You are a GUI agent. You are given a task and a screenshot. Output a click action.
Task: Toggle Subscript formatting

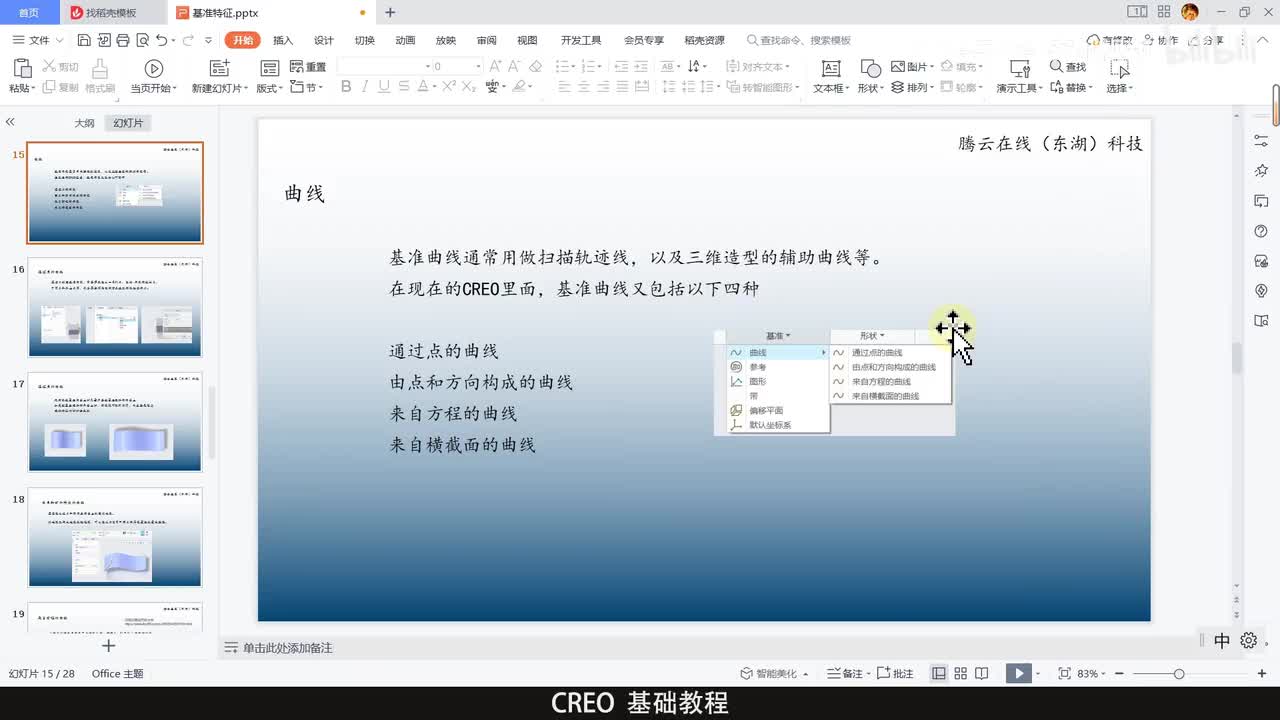(x=468, y=87)
